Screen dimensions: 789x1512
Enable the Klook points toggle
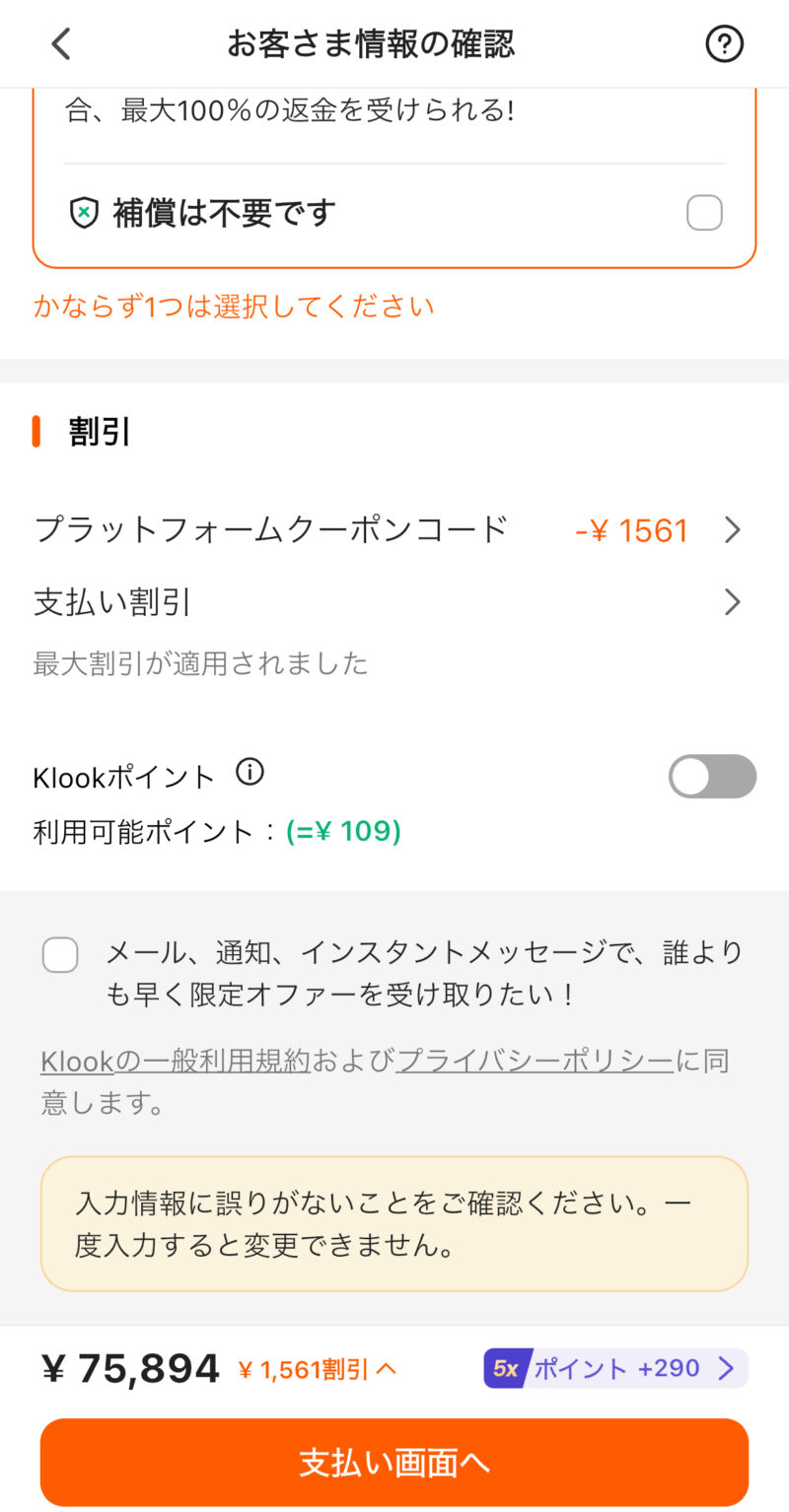coord(712,777)
